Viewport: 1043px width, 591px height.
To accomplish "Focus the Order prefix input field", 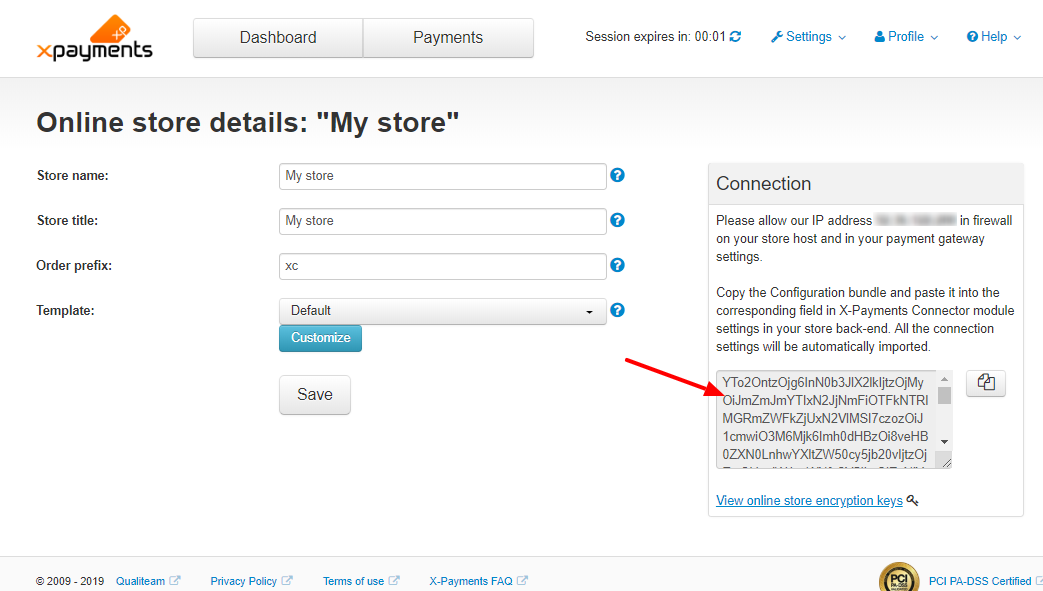I will [x=442, y=266].
